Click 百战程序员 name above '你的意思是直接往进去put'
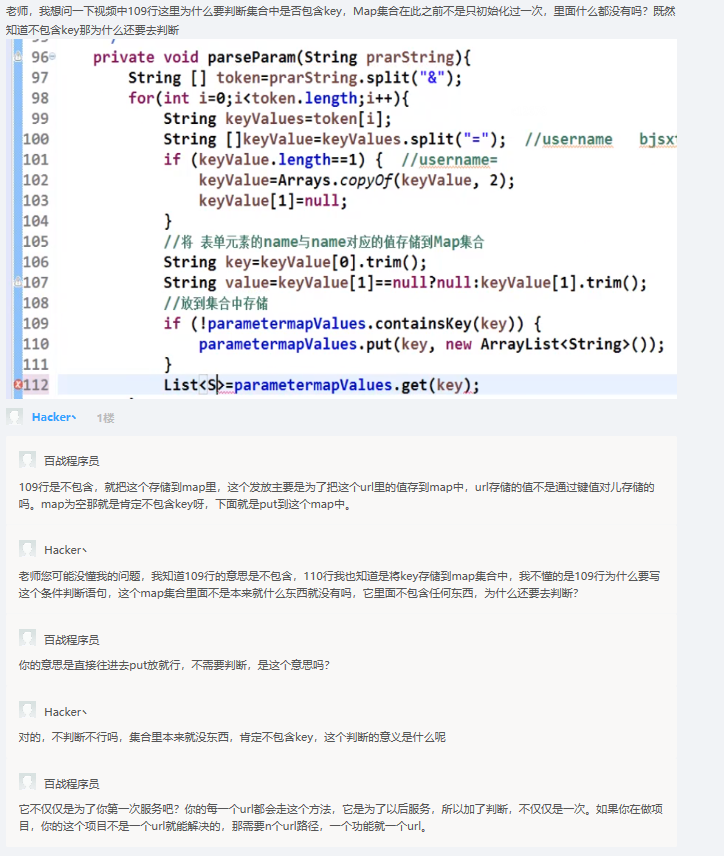The height and width of the screenshot is (856, 724). click(72, 640)
